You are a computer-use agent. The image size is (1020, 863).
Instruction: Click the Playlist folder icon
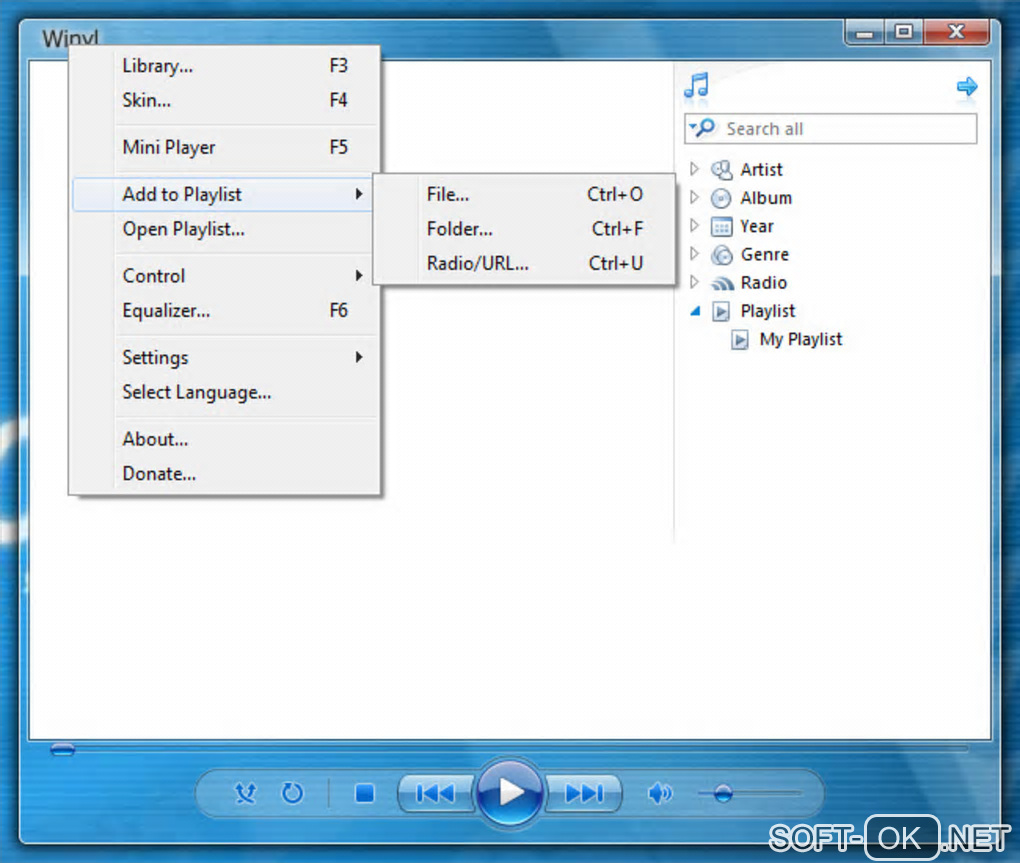pyautogui.click(x=721, y=312)
